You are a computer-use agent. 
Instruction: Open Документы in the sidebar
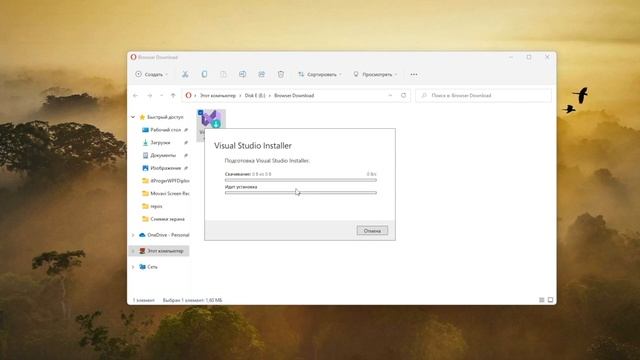[x=163, y=155]
